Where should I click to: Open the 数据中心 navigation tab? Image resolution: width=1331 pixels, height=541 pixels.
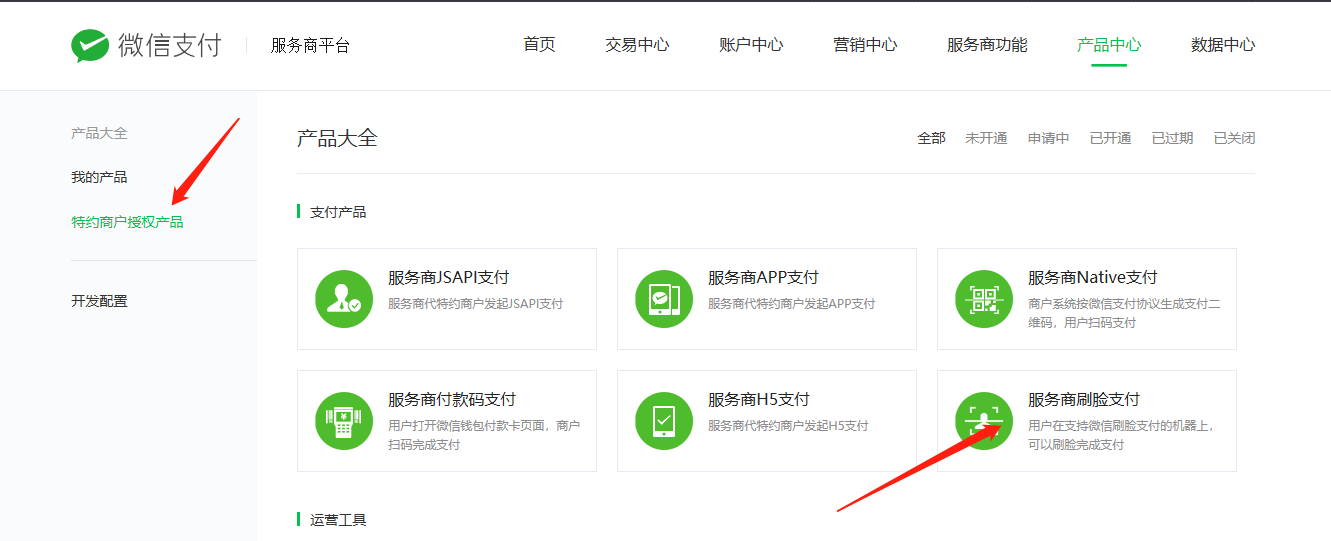tap(1223, 45)
